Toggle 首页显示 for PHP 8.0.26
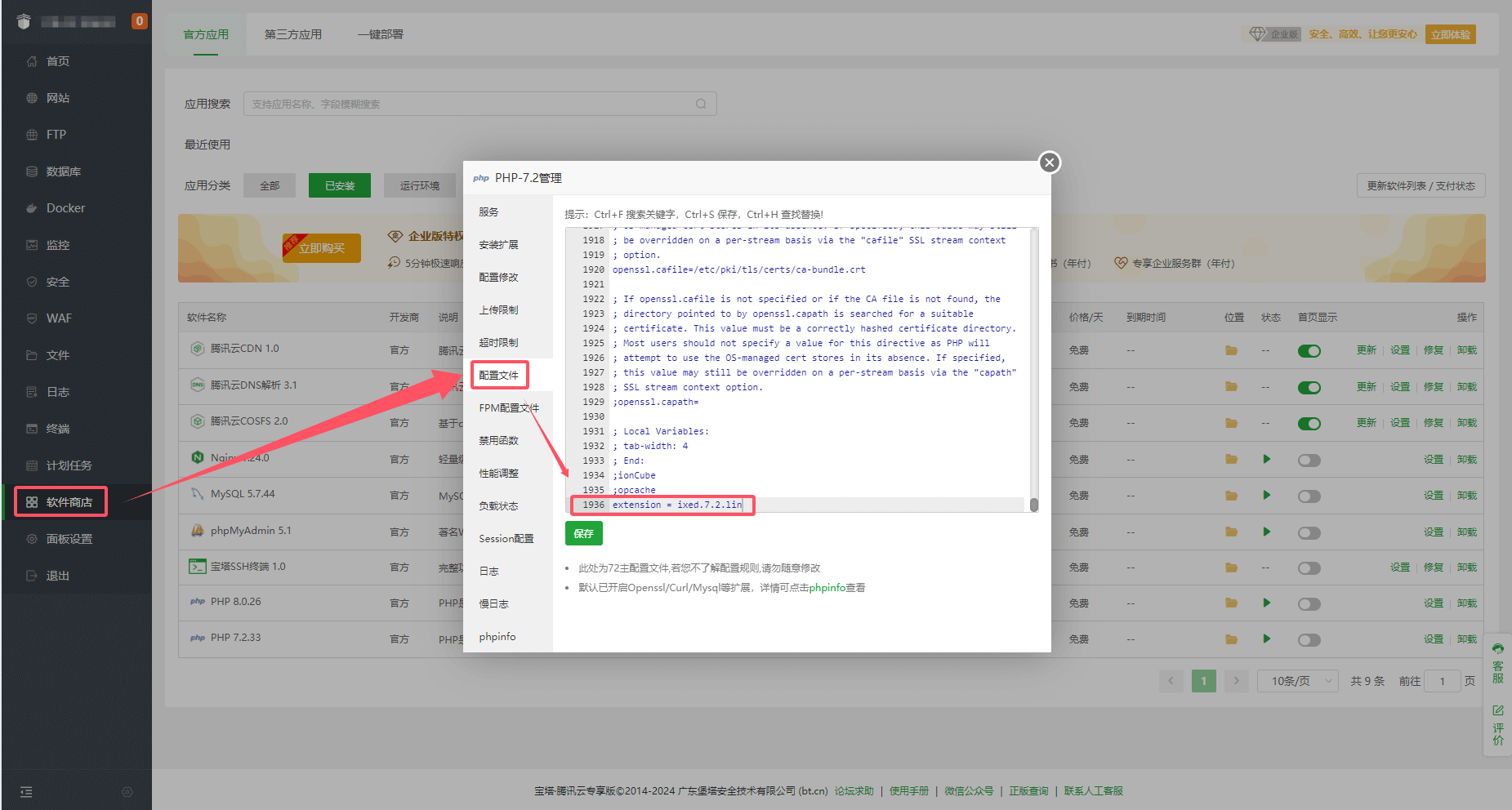Image resolution: width=1512 pixels, height=810 pixels. tap(1309, 604)
